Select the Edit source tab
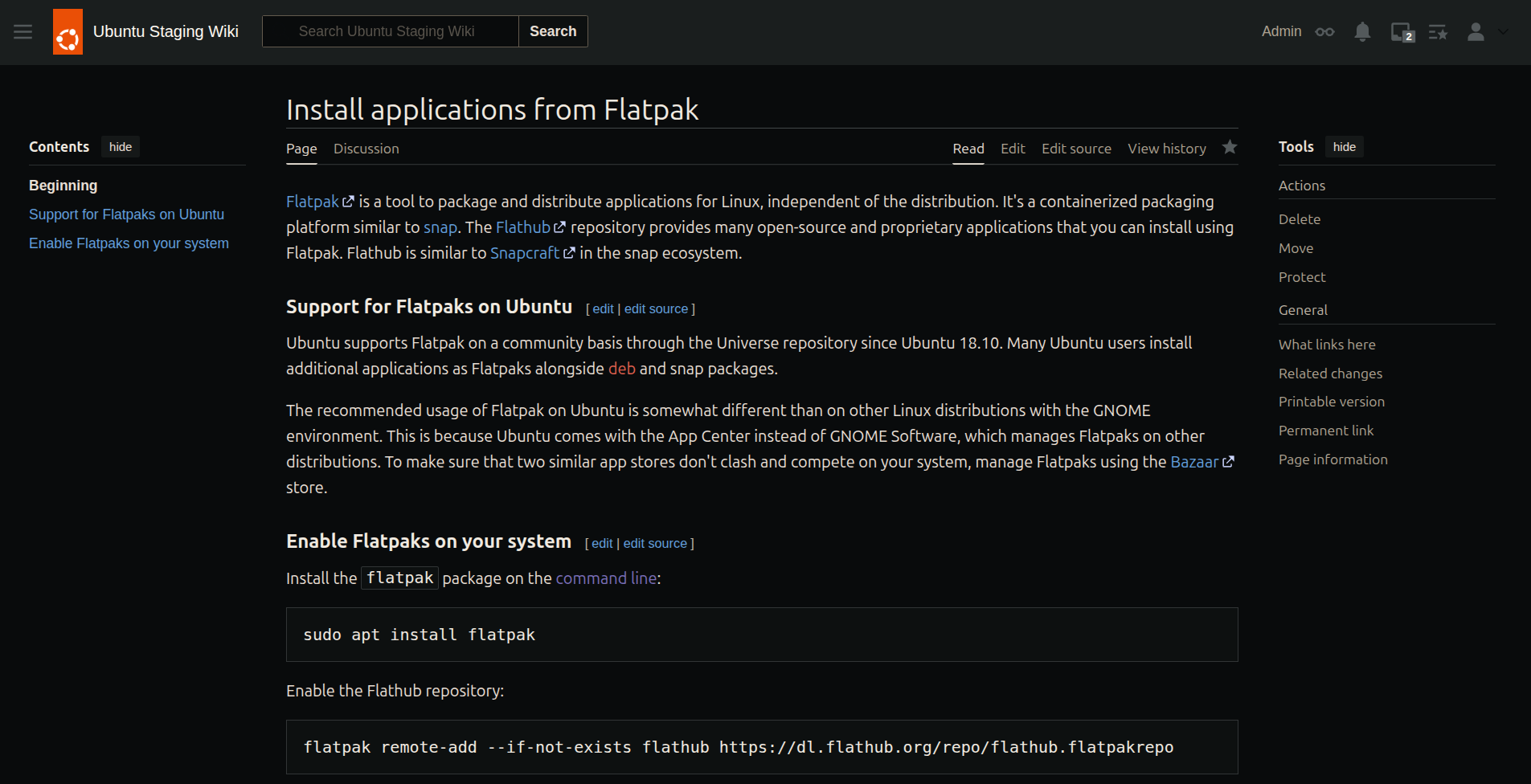1531x784 pixels. pos(1076,149)
